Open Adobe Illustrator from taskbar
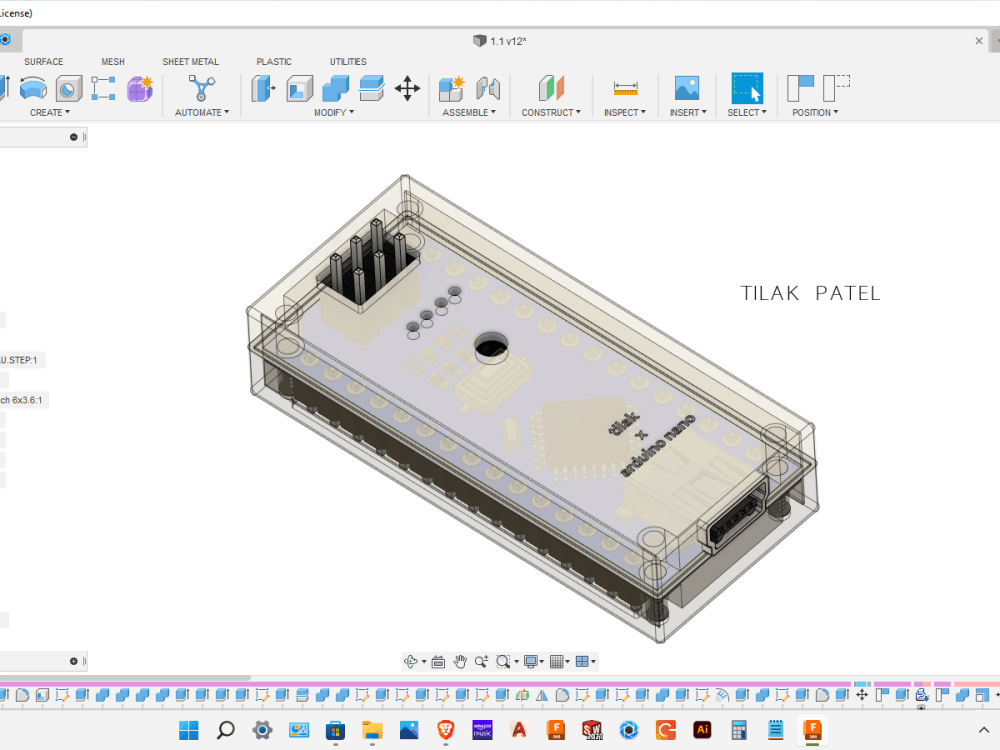 [702, 730]
